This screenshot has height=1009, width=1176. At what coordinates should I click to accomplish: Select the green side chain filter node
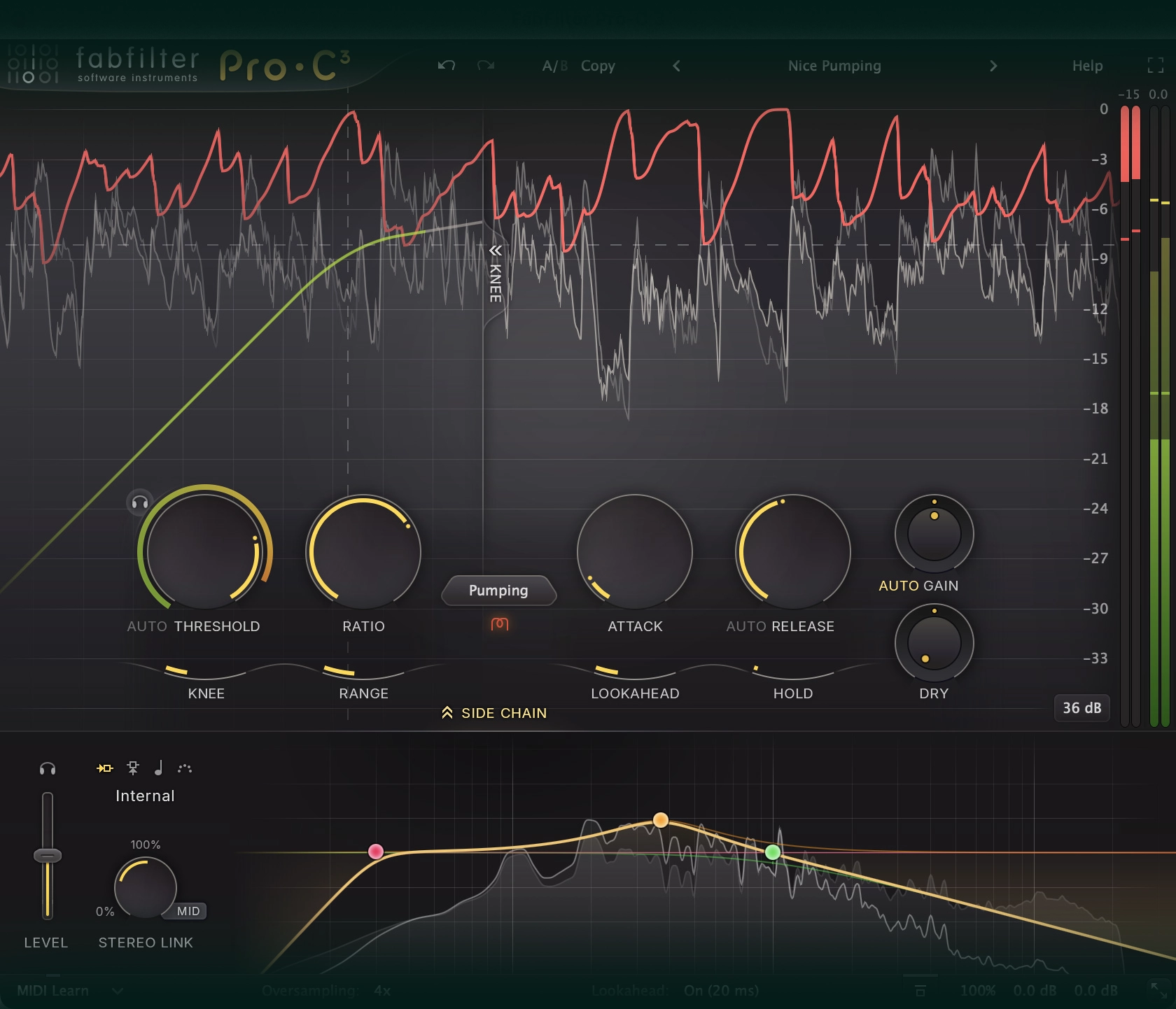(x=773, y=852)
